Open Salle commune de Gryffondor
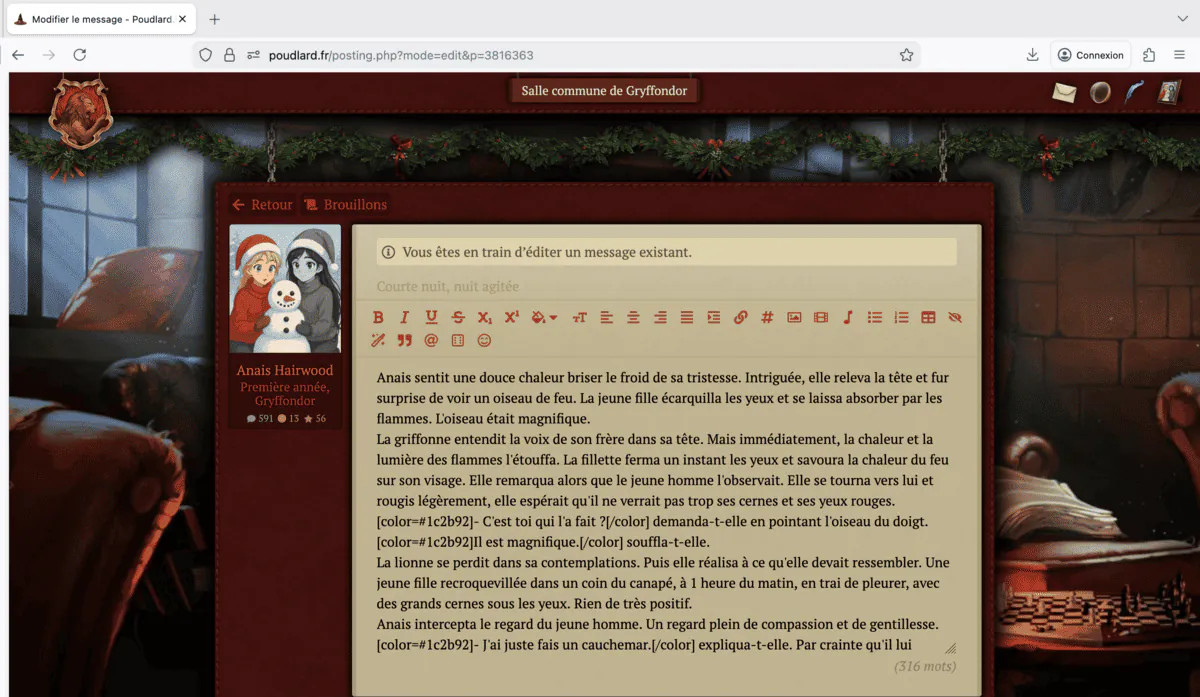This screenshot has width=1200, height=697. click(x=604, y=91)
